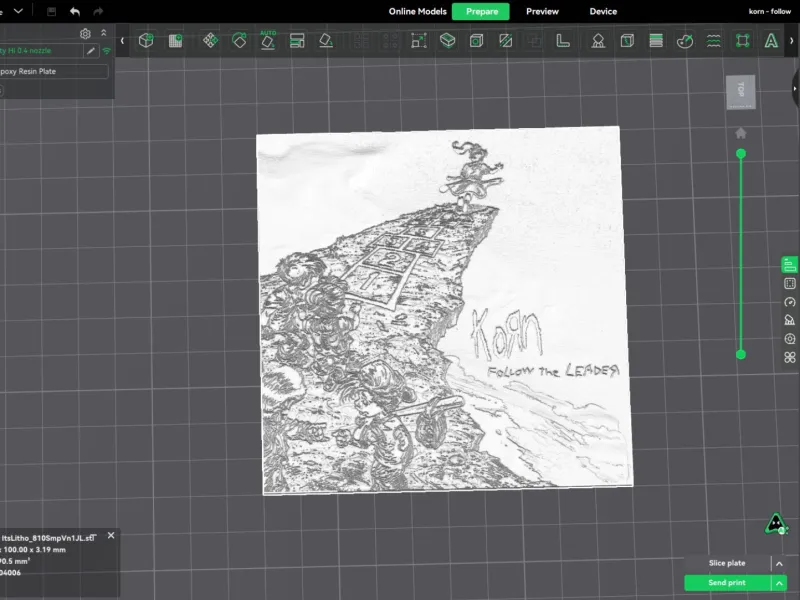Click the Add plate grid icon

pos(176,40)
